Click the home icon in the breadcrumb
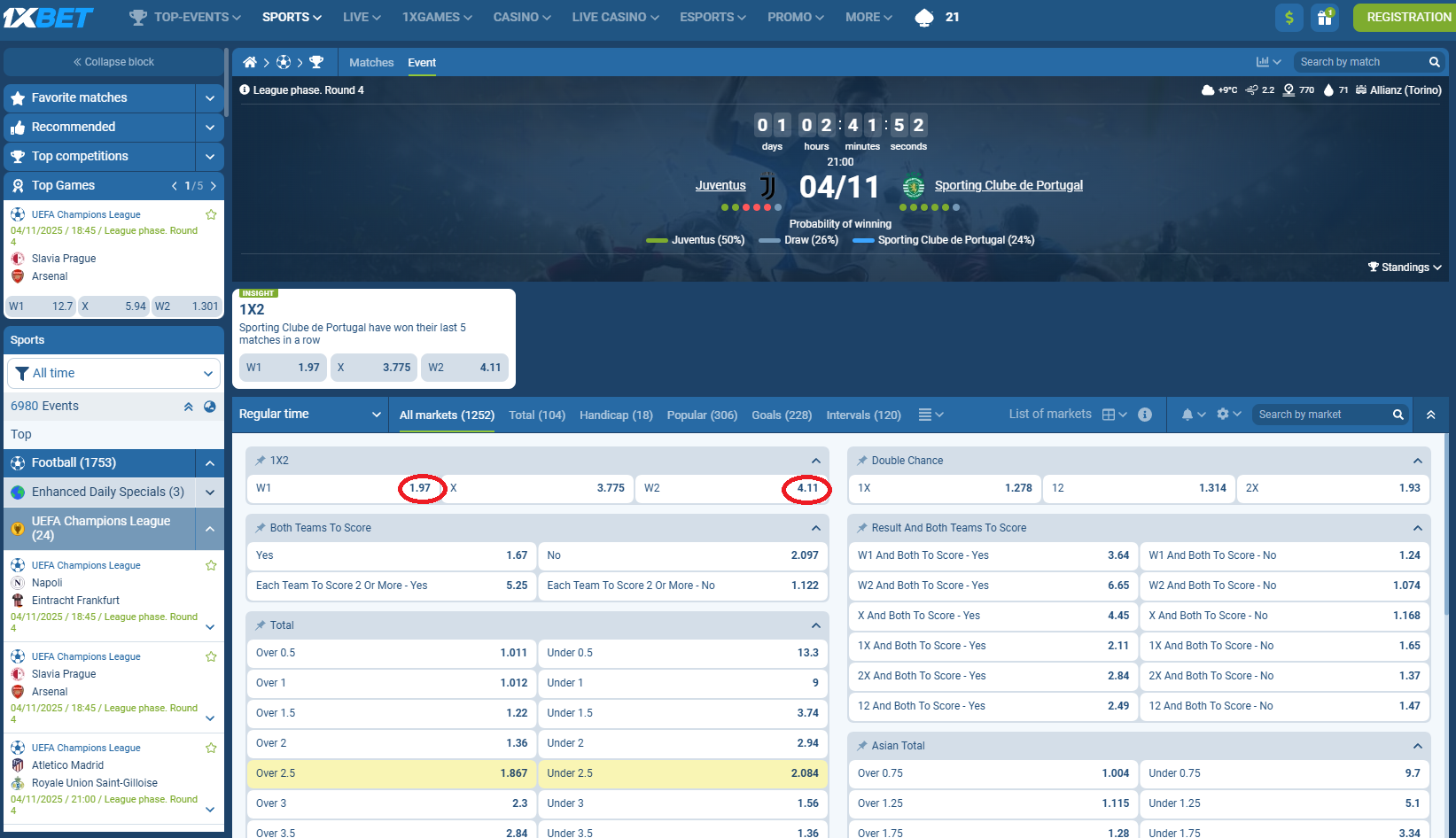This screenshot has width=1456, height=838. (250, 62)
